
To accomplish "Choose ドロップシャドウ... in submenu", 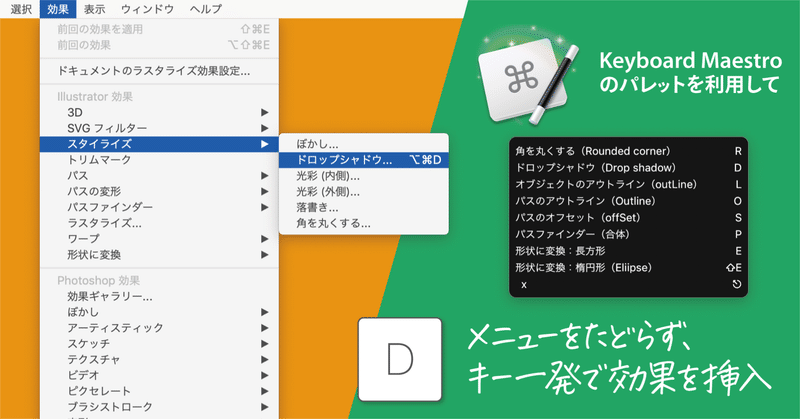I will coord(364,160).
